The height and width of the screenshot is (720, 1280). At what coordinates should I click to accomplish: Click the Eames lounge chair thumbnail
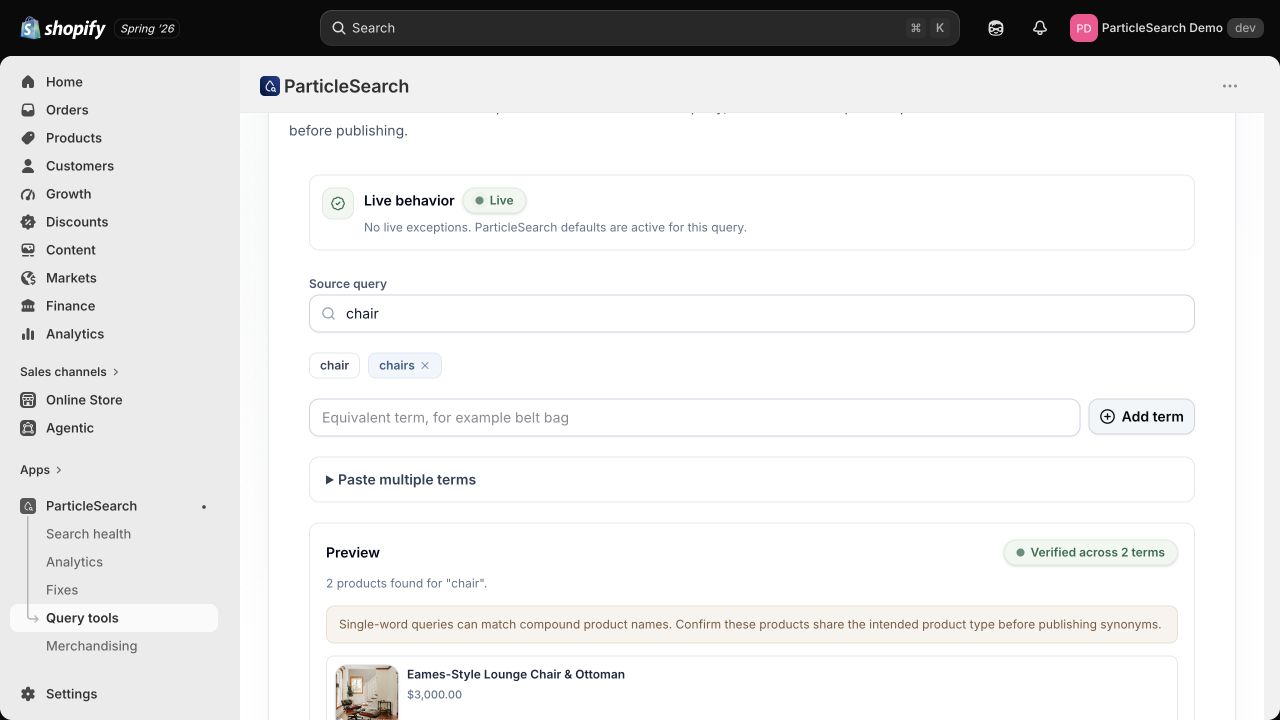367,693
